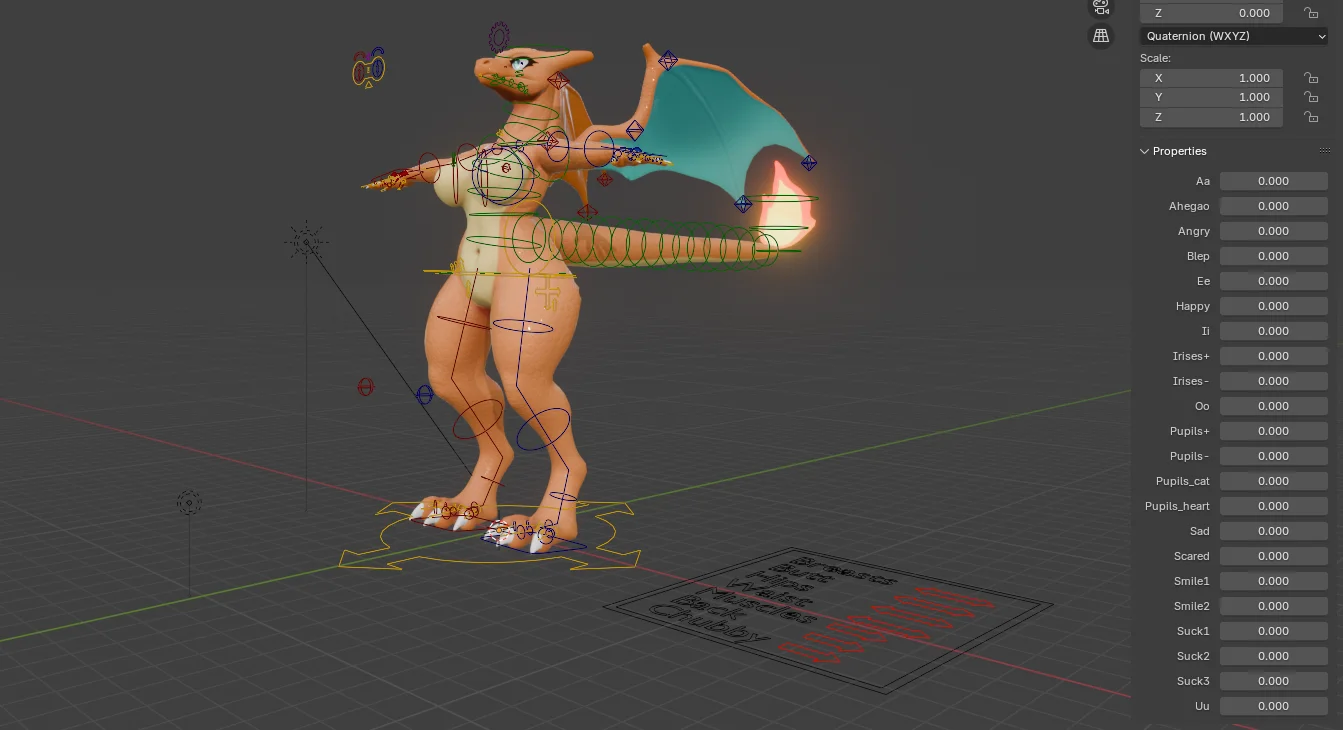Adjust the Angry property slider
Viewport: 1343px width, 730px height.
(1273, 230)
